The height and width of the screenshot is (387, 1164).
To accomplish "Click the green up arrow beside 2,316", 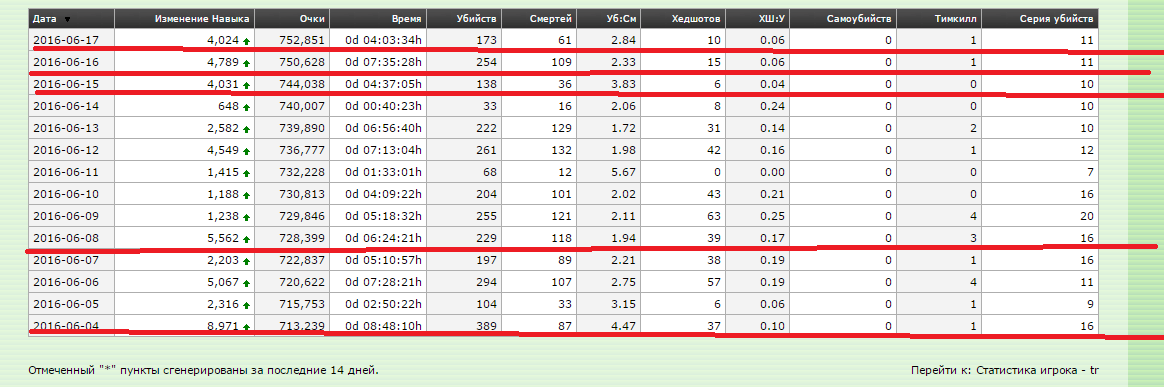I will [246, 305].
